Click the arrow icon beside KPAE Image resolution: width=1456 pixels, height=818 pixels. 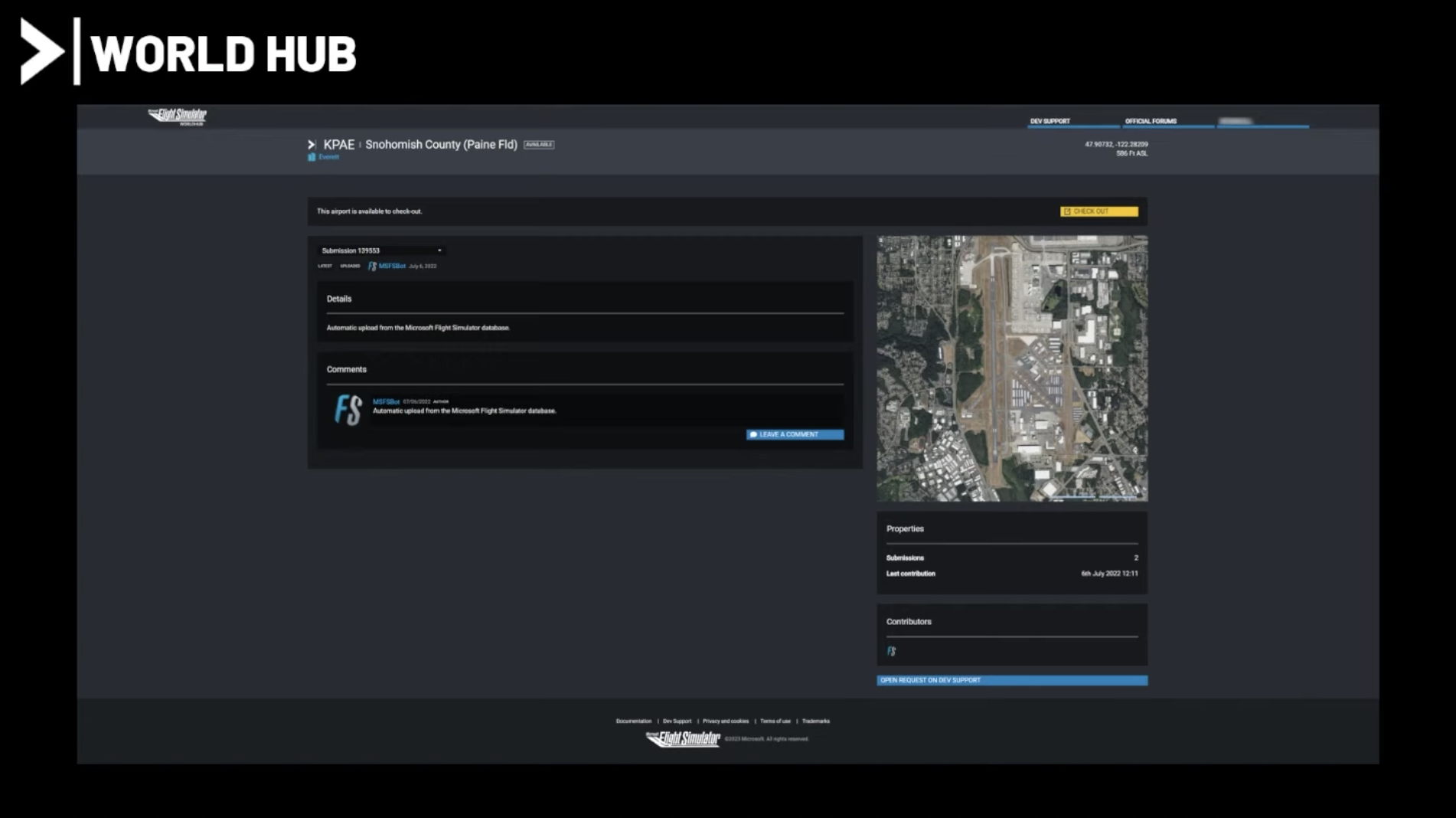(312, 145)
